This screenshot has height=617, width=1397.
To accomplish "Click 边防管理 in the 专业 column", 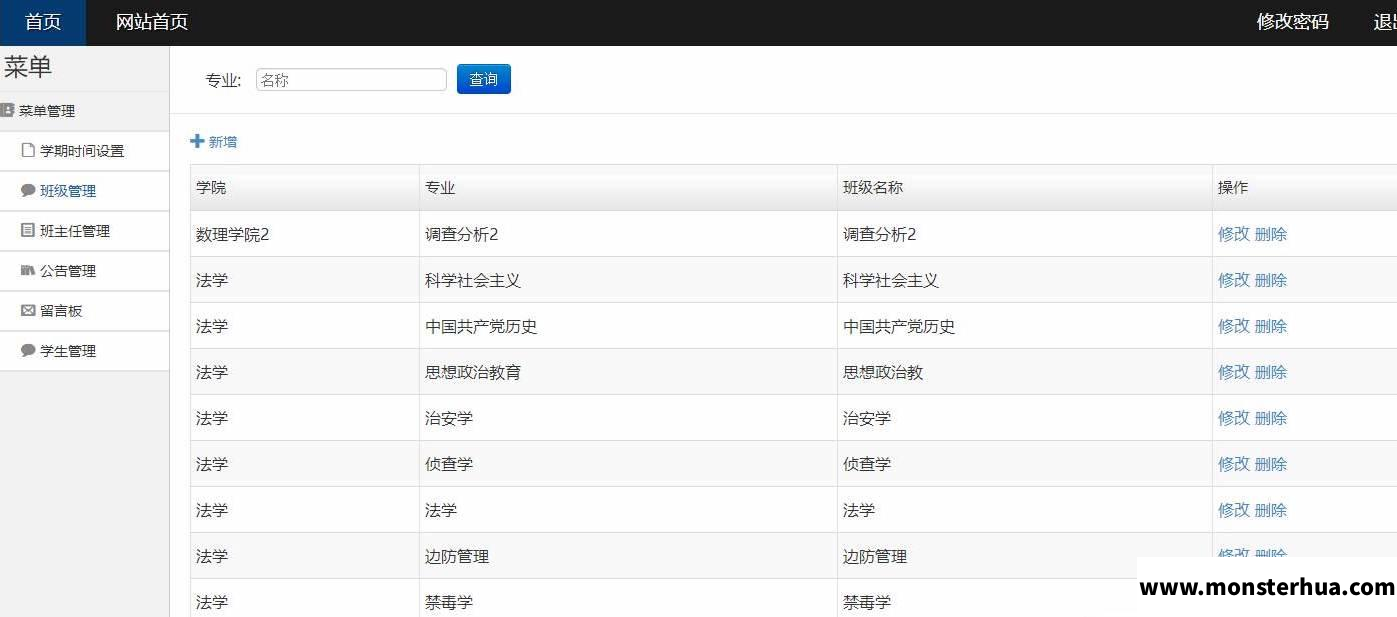I will point(457,556).
